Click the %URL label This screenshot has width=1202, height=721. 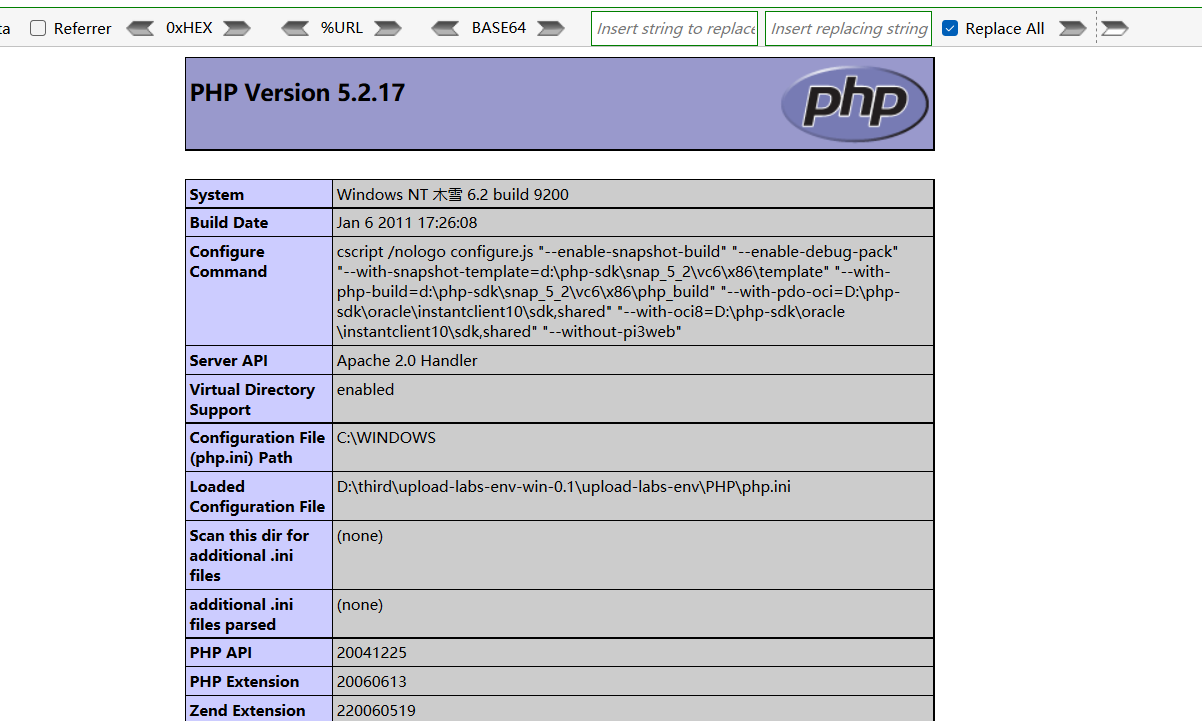point(342,28)
